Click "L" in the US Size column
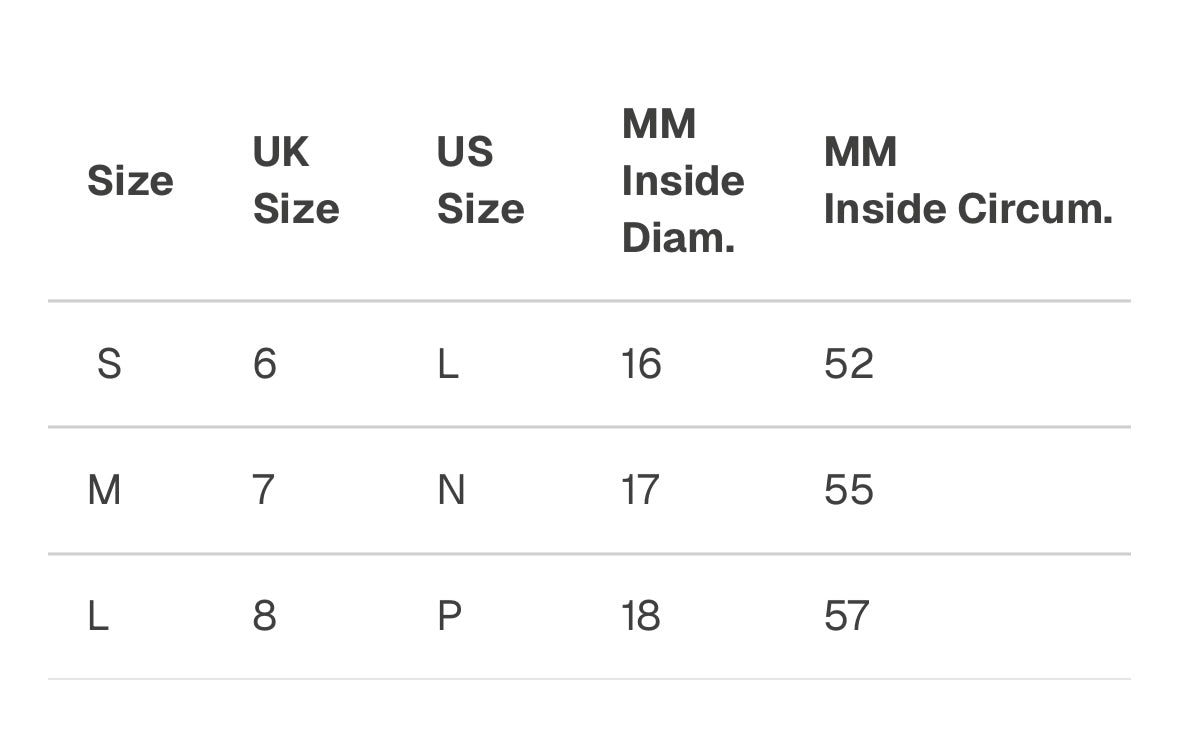Image resolution: width=1179 pixels, height=748 pixels. click(x=448, y=364)
